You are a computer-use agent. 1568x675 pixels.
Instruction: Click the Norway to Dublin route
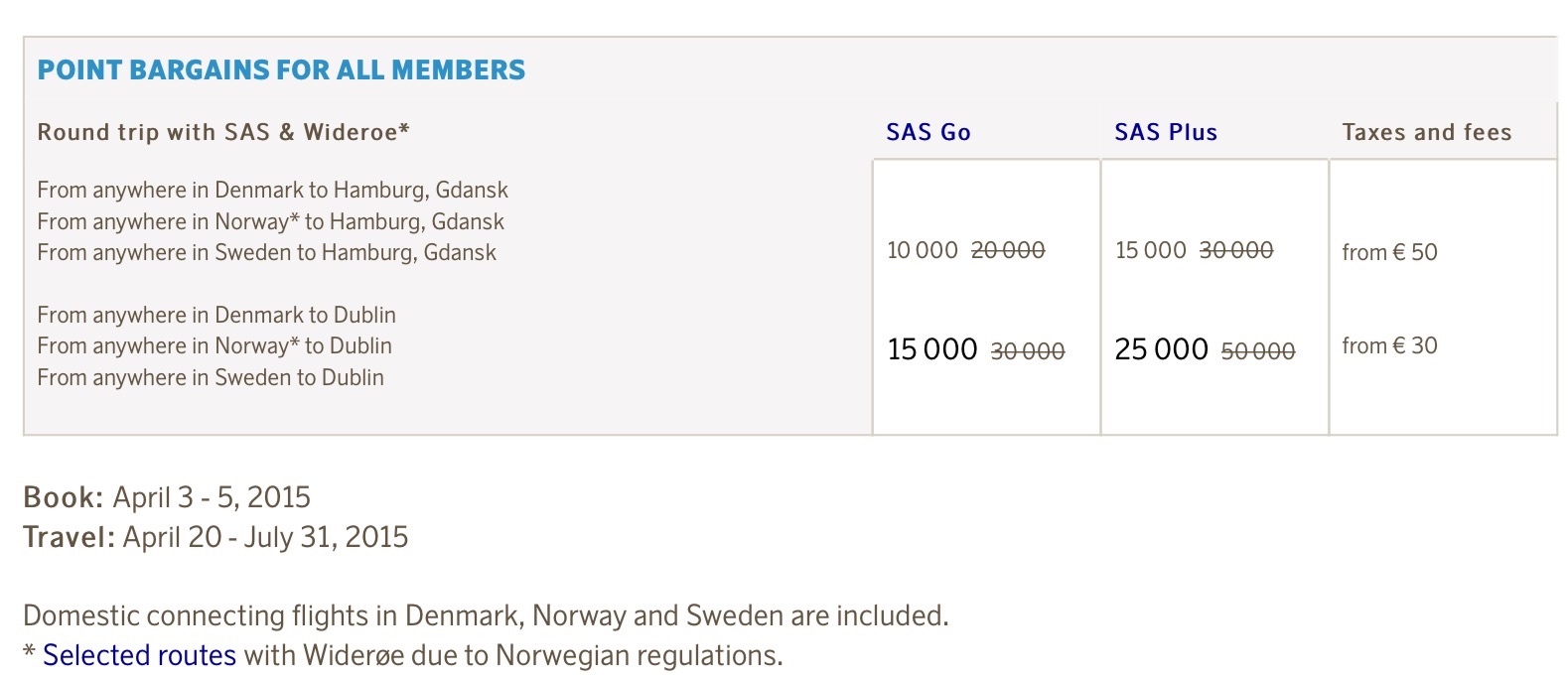pyautogui.click(x=214, y=345)
